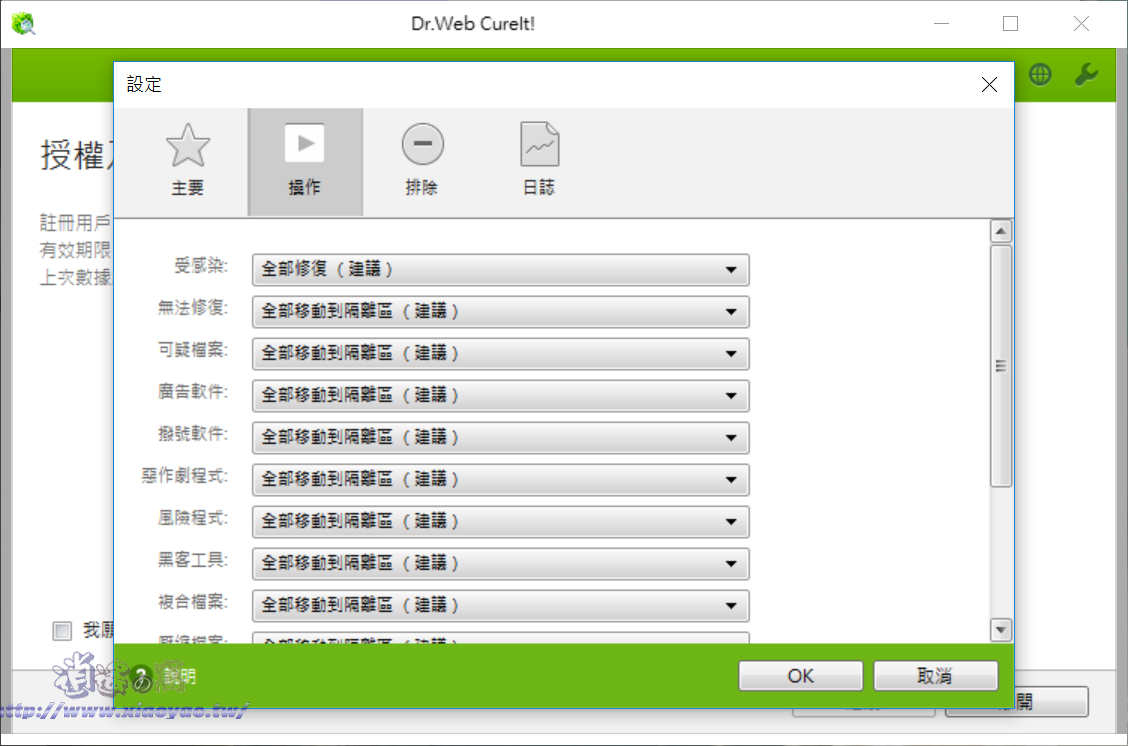This screenshot has height=746, width=1128.
Task: Click the scrollbar down arrow
Action: point(1001,630)
